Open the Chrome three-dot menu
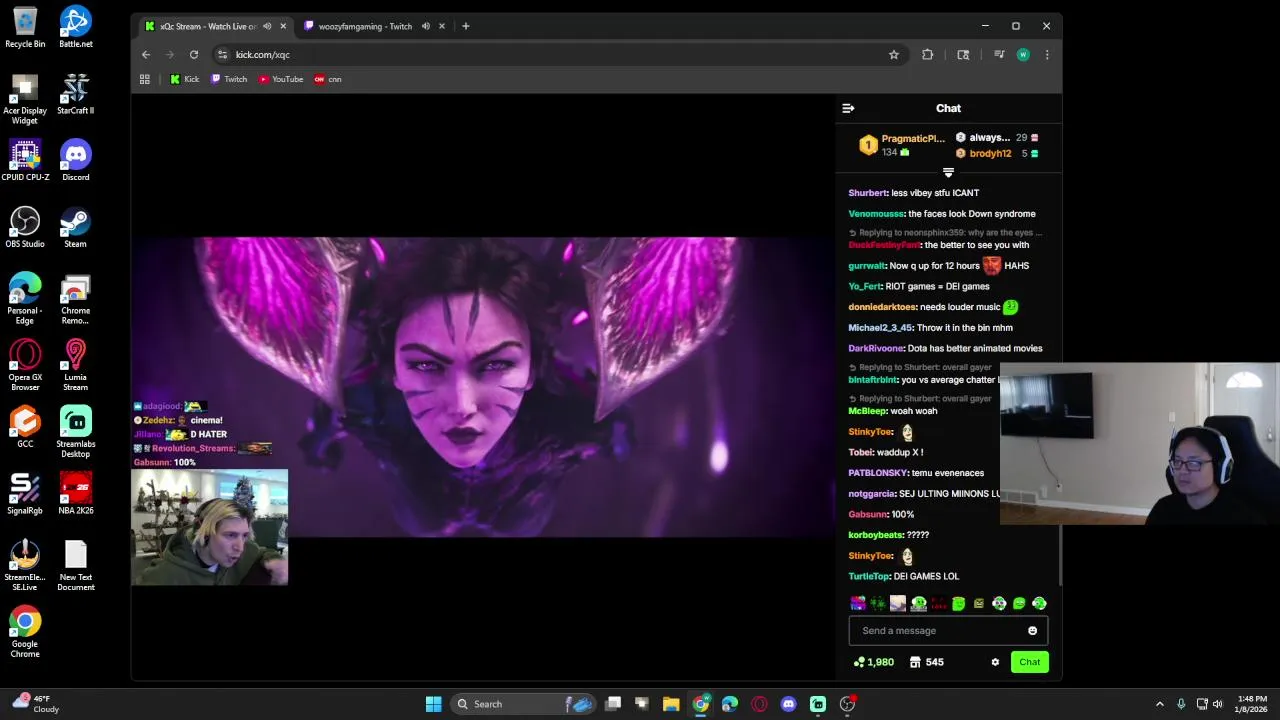The height and width of the screenshot is (720, 1280). point(1047,55)
